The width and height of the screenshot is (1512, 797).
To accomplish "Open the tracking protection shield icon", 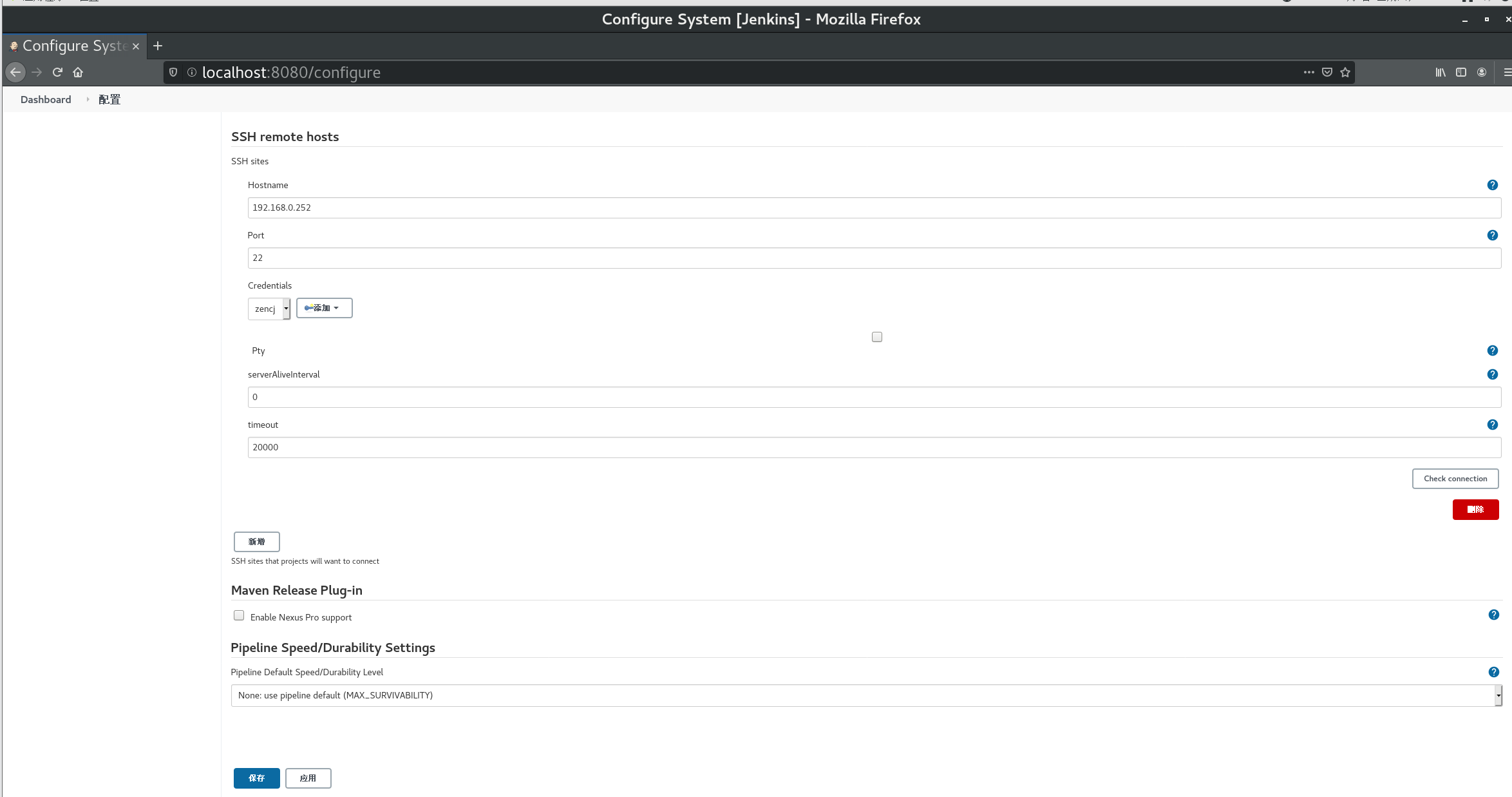I will point(173,72).
